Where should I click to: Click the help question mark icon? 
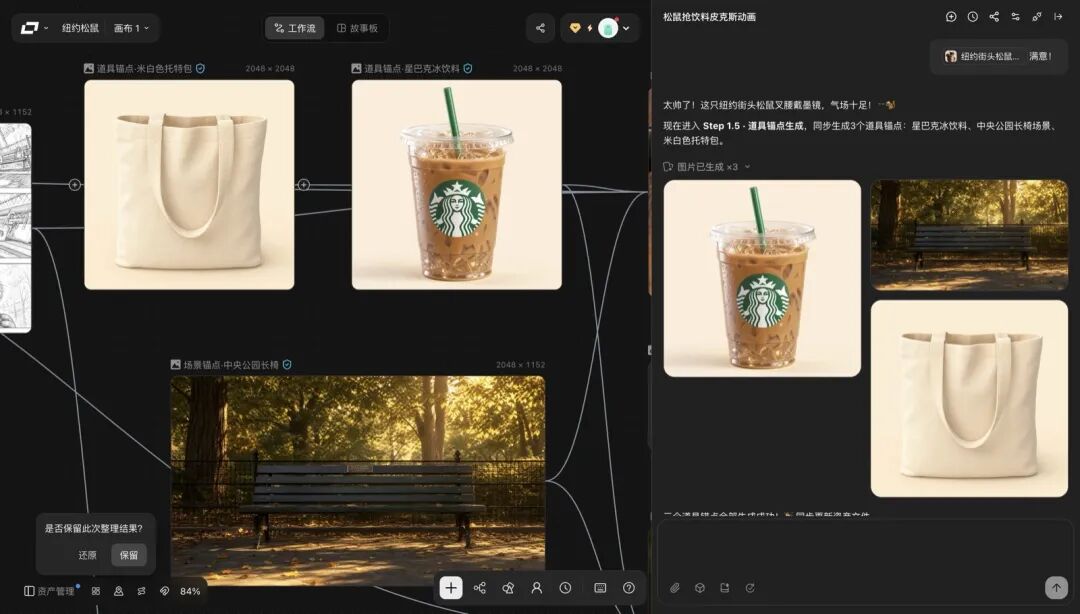(x=629, y=588)
